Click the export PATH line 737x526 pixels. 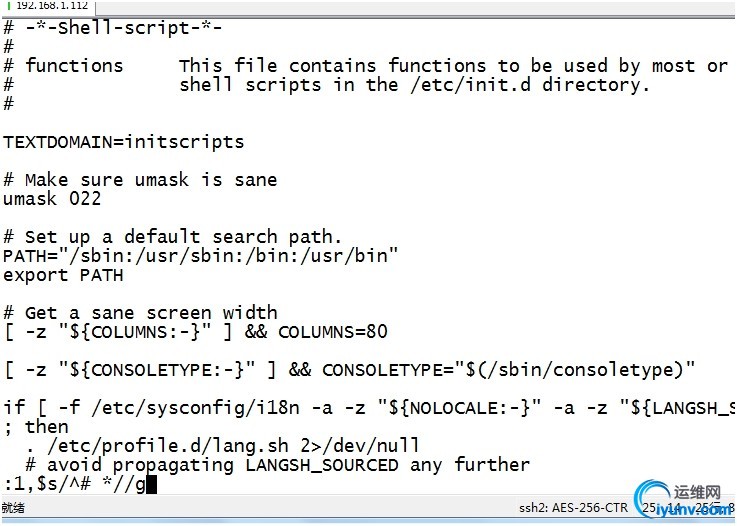coord(63,275)
